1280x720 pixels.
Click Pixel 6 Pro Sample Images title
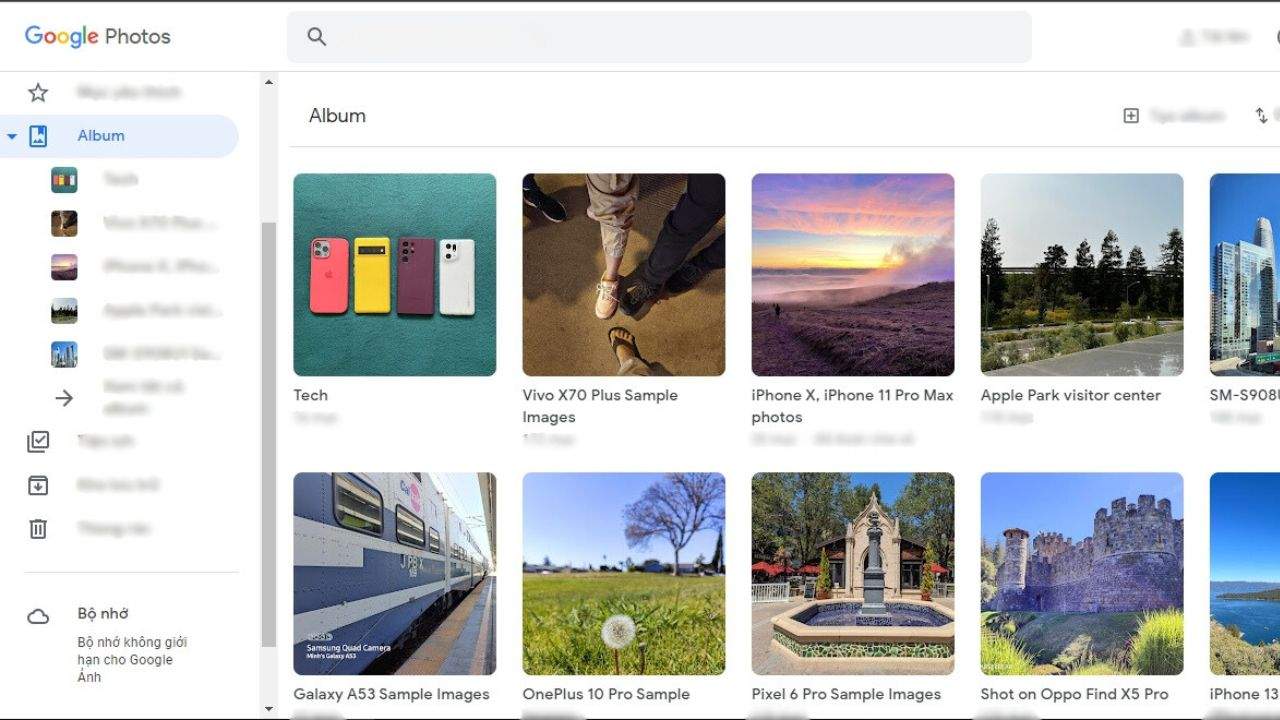(846, 694)
